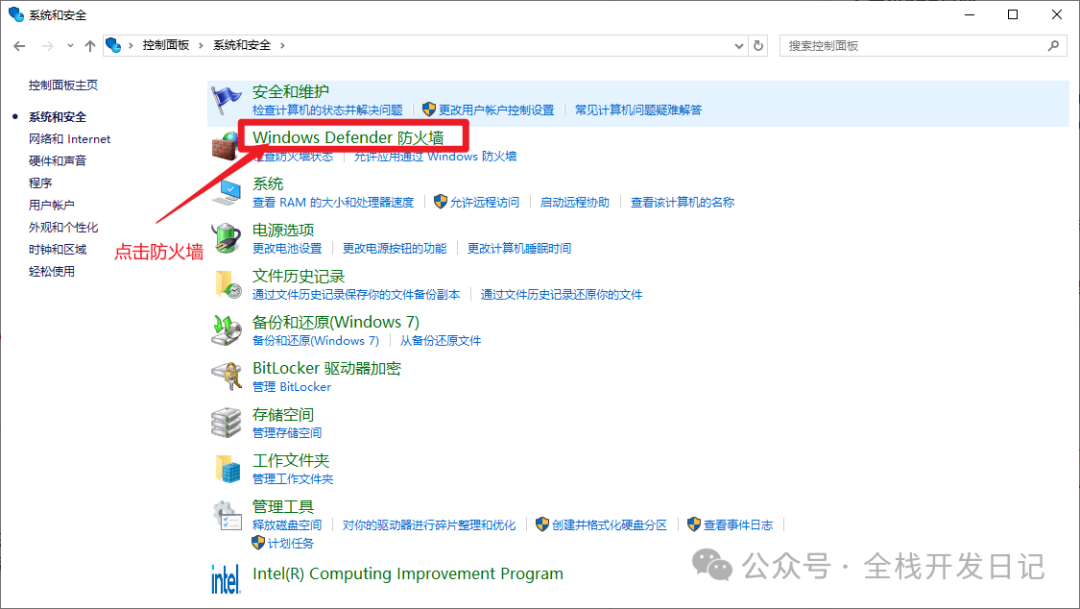This screenshot has width=1080, height=609.
Task: Click the forward navigation arrow
Action: point(48,45)
